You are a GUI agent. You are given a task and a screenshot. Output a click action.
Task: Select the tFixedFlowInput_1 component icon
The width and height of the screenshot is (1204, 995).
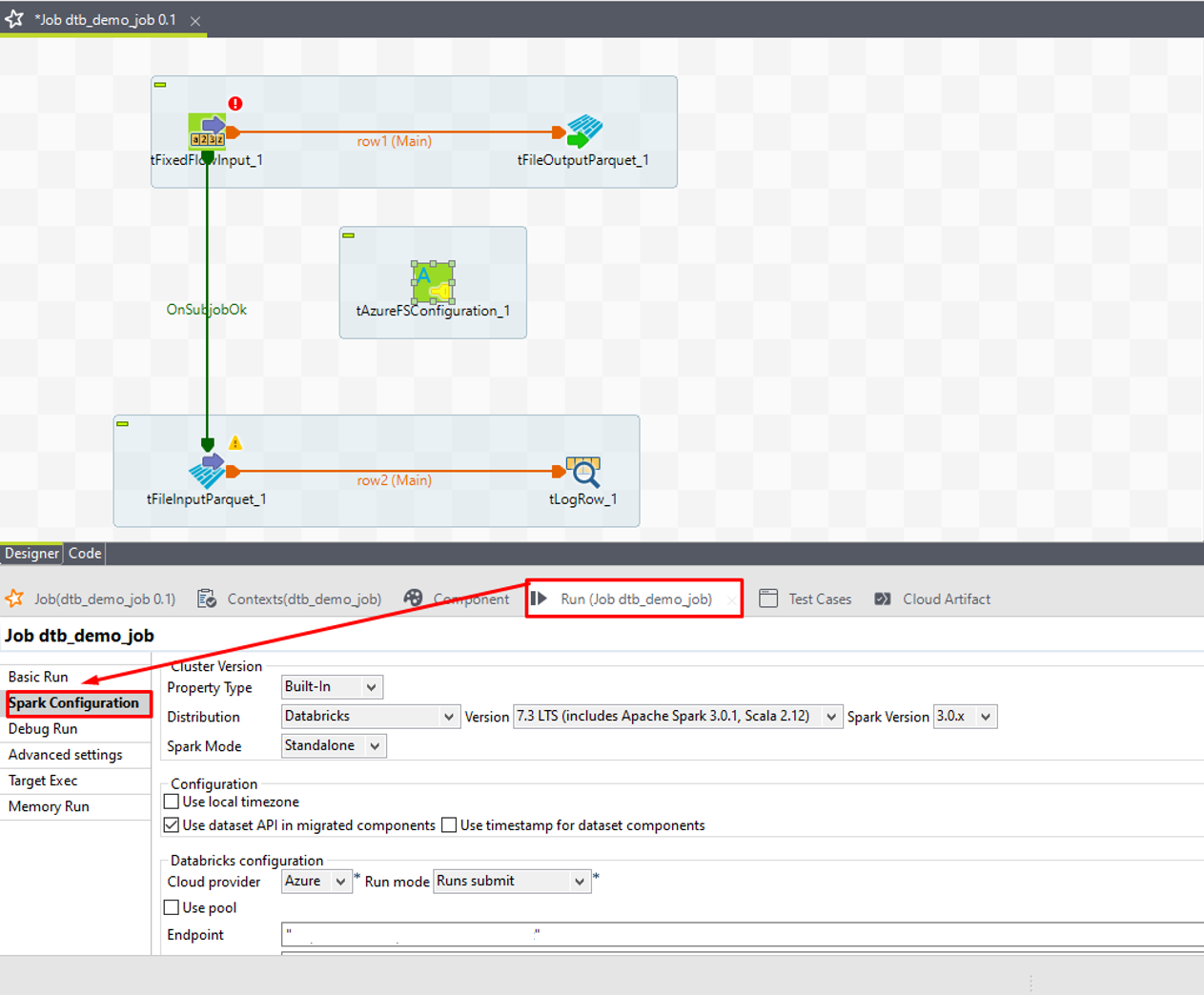[207, 131]
